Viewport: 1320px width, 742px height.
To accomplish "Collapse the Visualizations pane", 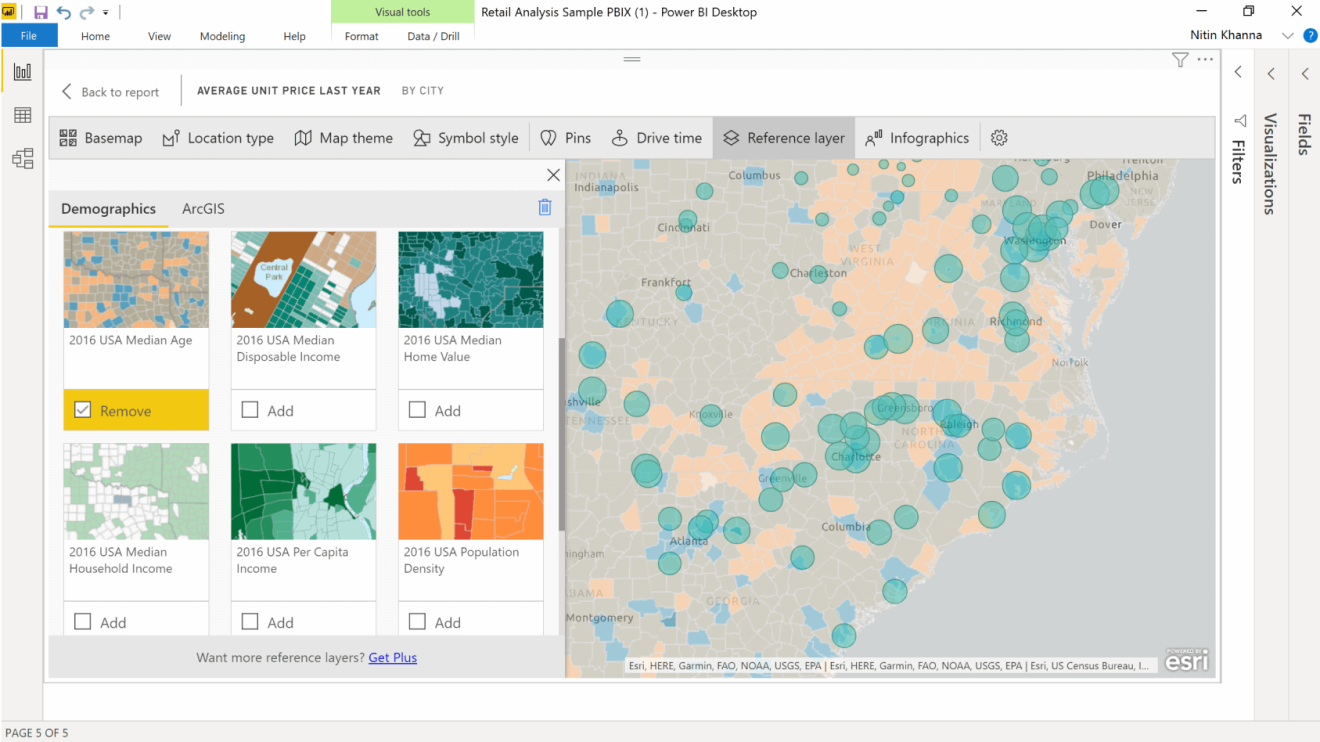I will tap(1271, 73).
